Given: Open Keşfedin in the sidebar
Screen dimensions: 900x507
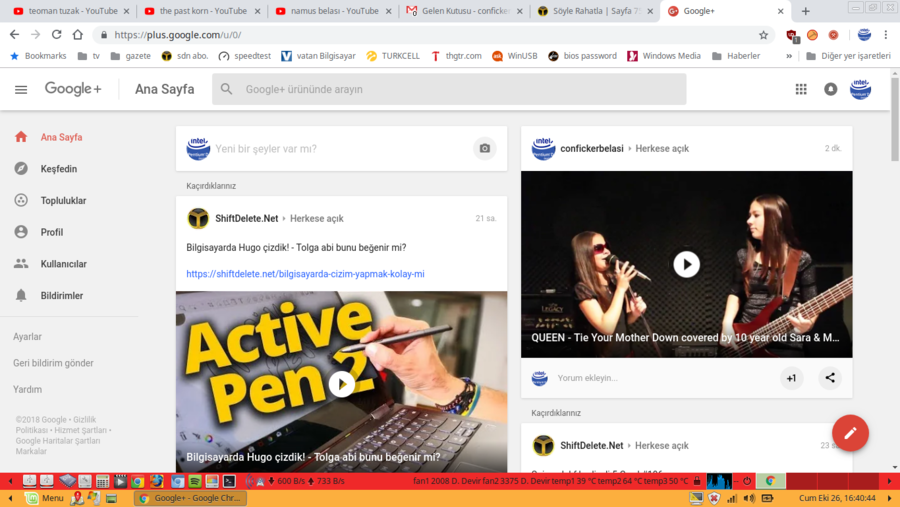Looking at the screenshot, I should click(x=59, y=169).
